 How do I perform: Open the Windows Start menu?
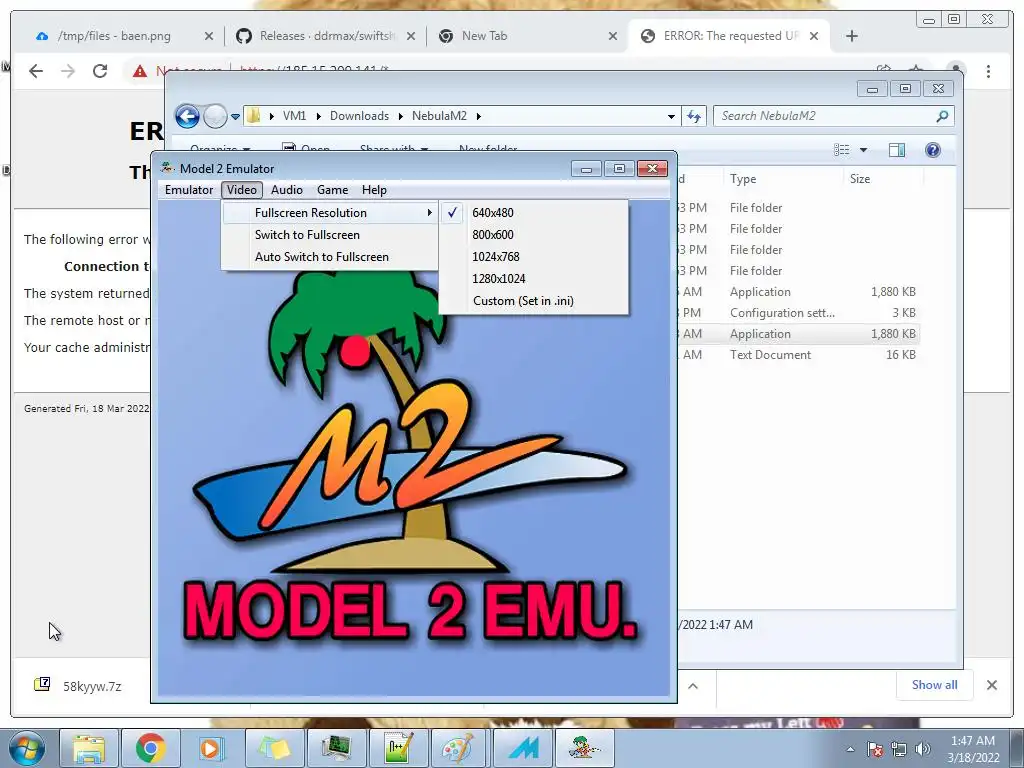coord(26,748)
